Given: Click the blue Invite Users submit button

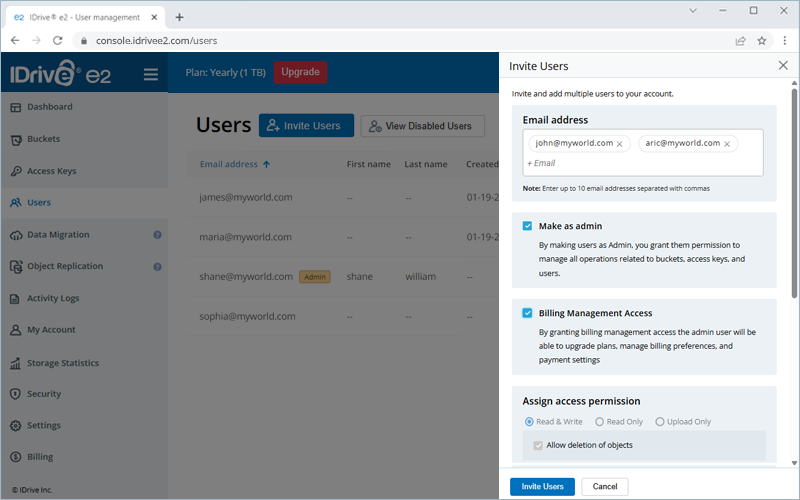Looking at the screenshot, I should (542, 487).
